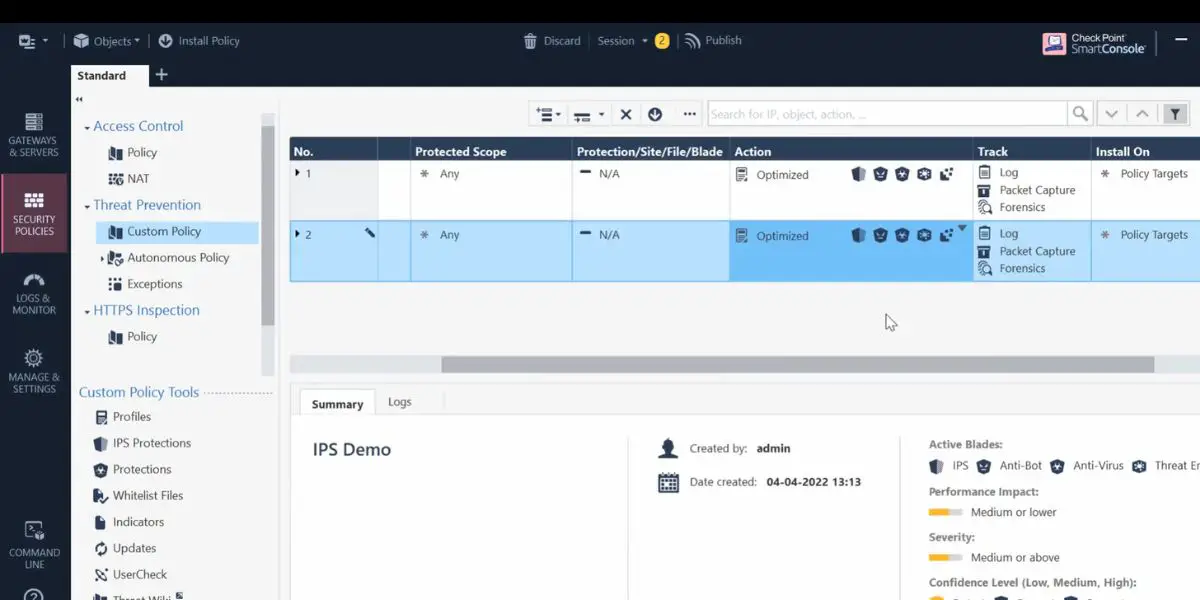Expand rule 1 row arrow
This screenshot has height=600, width=1200.
tap(297, 173)
